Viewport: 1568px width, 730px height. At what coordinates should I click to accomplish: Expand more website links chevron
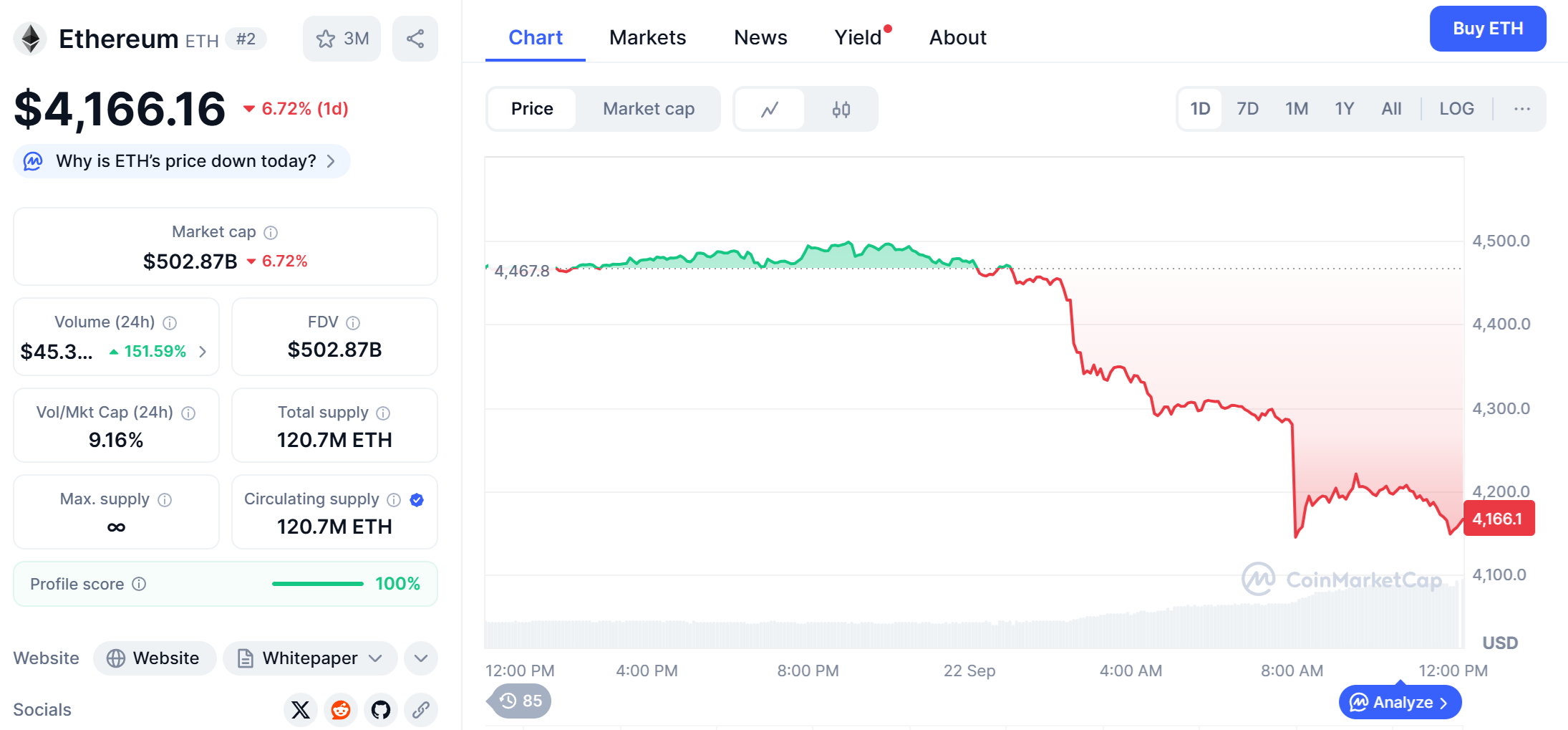click(421, 658)
